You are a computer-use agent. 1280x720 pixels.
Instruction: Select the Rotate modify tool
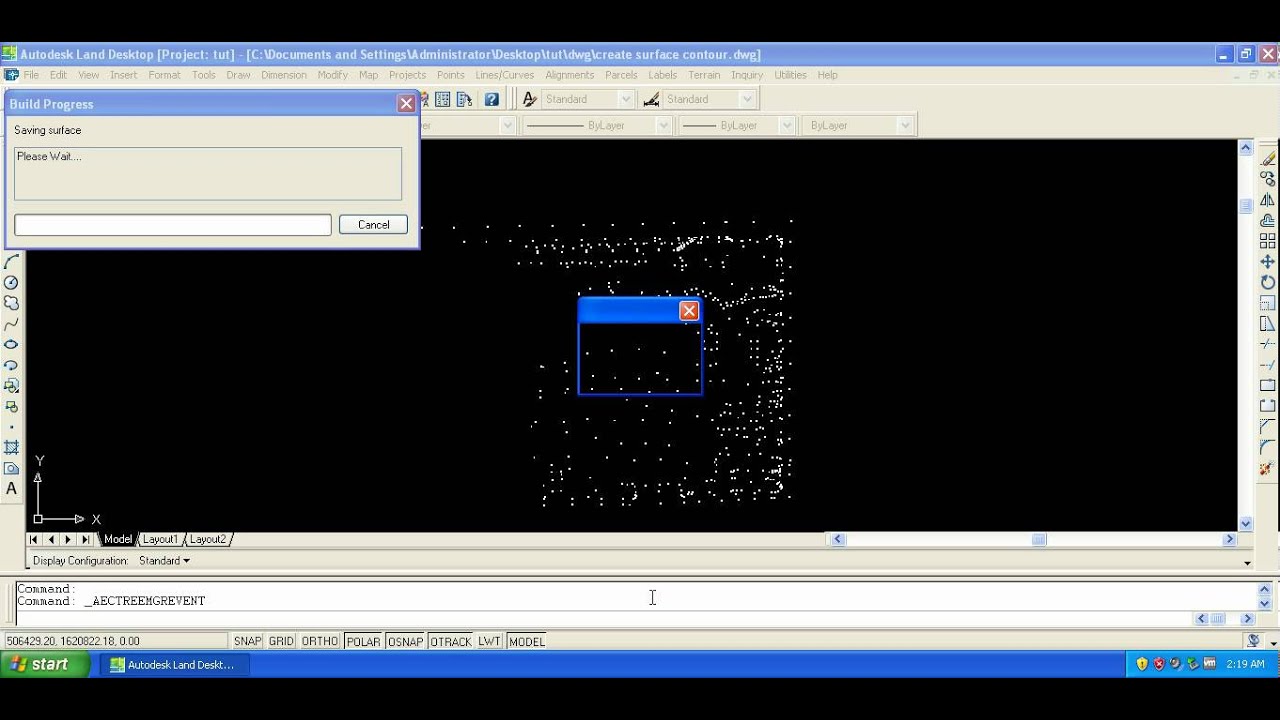(x=1267, y=282)
